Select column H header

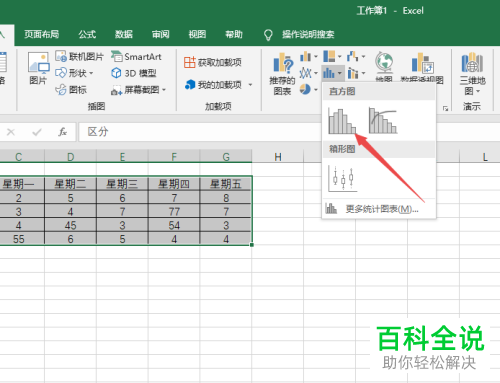(x=278, y=156)
